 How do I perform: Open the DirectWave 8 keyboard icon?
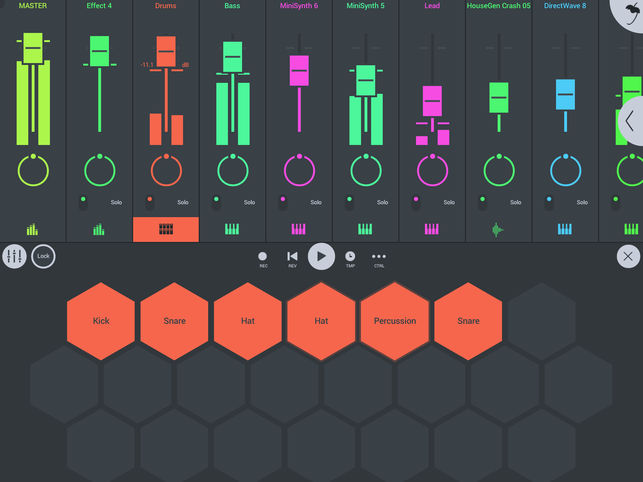pos(565,229)
